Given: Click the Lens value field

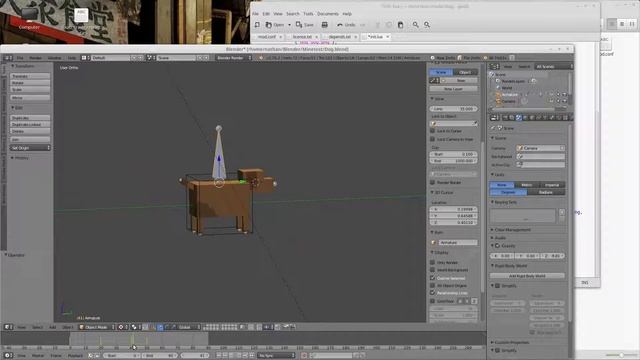Looking at the screenshot, I should pos(453,109).
